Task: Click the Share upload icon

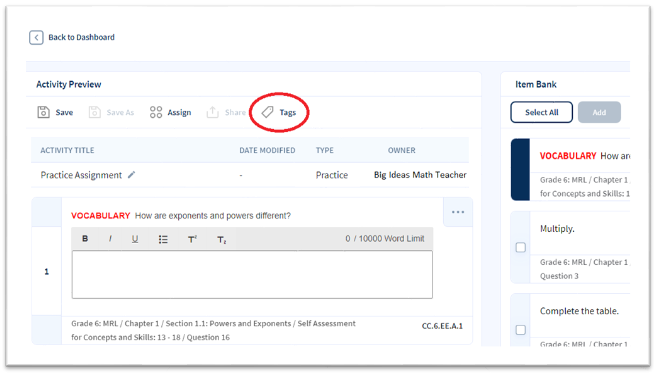Action: pyautogui.click(x=213, y=112)
